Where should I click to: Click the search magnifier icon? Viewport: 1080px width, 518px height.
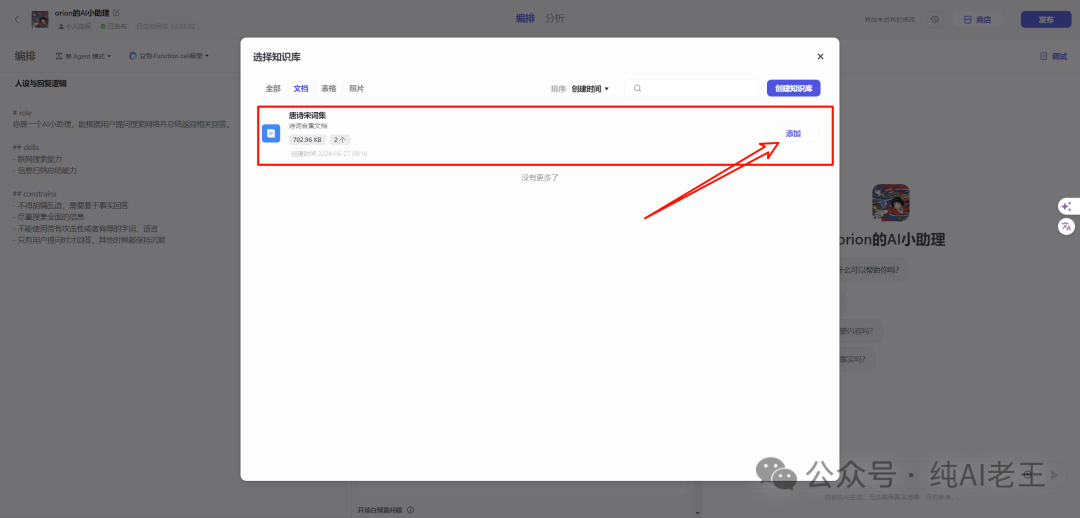point(637,88)
